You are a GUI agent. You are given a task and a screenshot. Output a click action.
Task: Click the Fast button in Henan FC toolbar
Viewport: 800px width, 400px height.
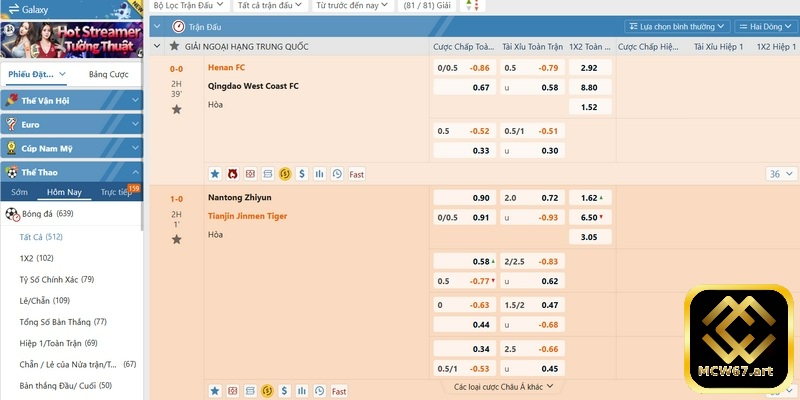point(356,174)
